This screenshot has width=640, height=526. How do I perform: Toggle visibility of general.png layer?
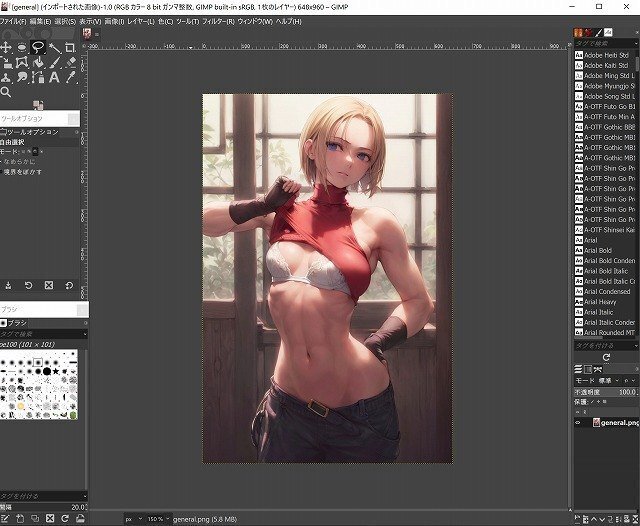click(x=578, y=423)
